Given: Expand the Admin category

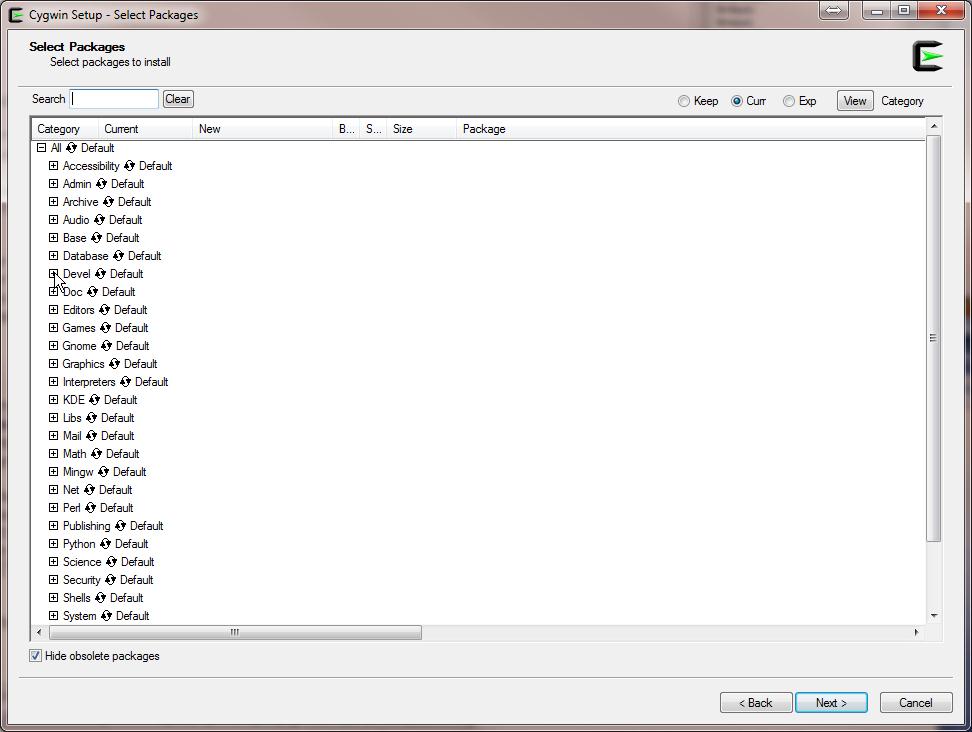Looking at the screenshot, I should [x=53, y=184].
